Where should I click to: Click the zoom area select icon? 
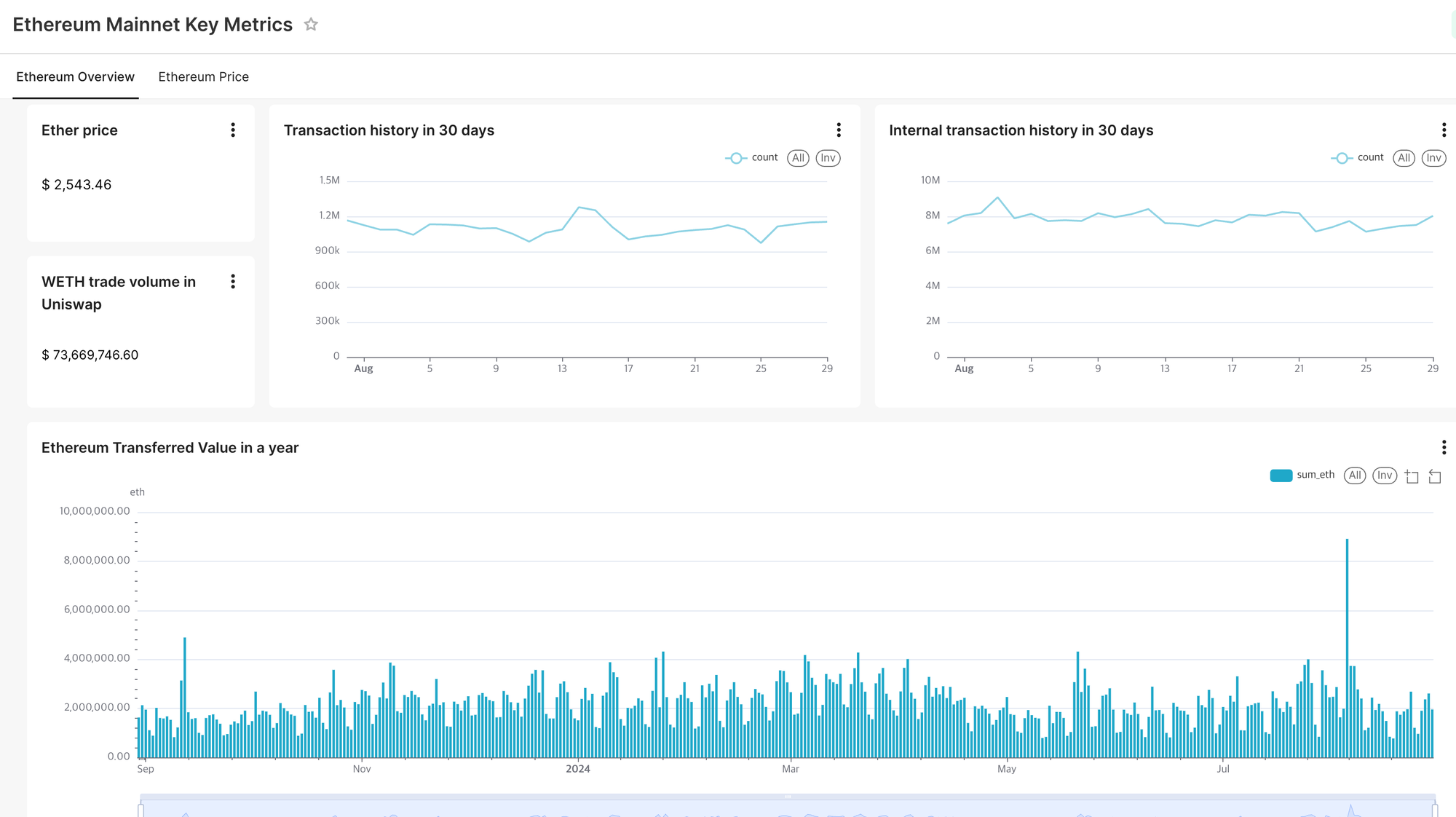tap(1412, 476)
